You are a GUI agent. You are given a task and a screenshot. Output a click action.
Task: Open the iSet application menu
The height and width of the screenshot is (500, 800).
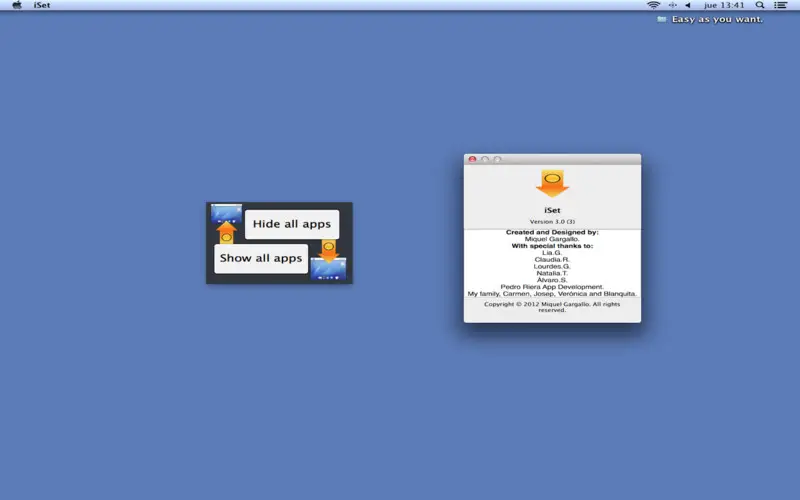point(42,5)
